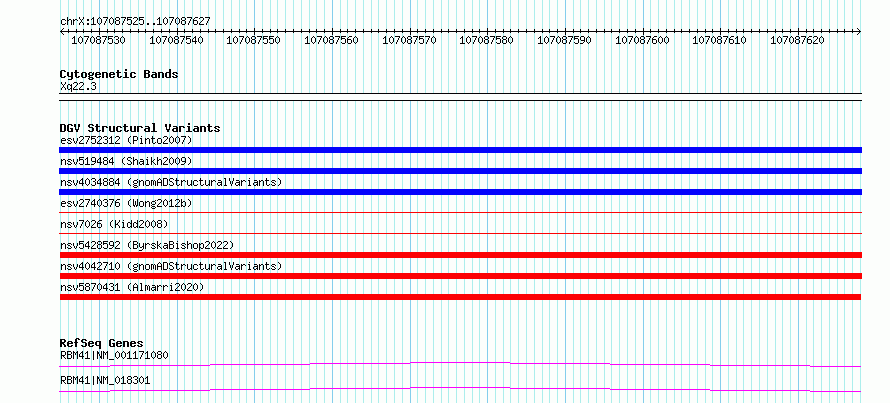
Task: Open the nsv5870431 (Almarri2020) variant label
Action: click(132, 287)
